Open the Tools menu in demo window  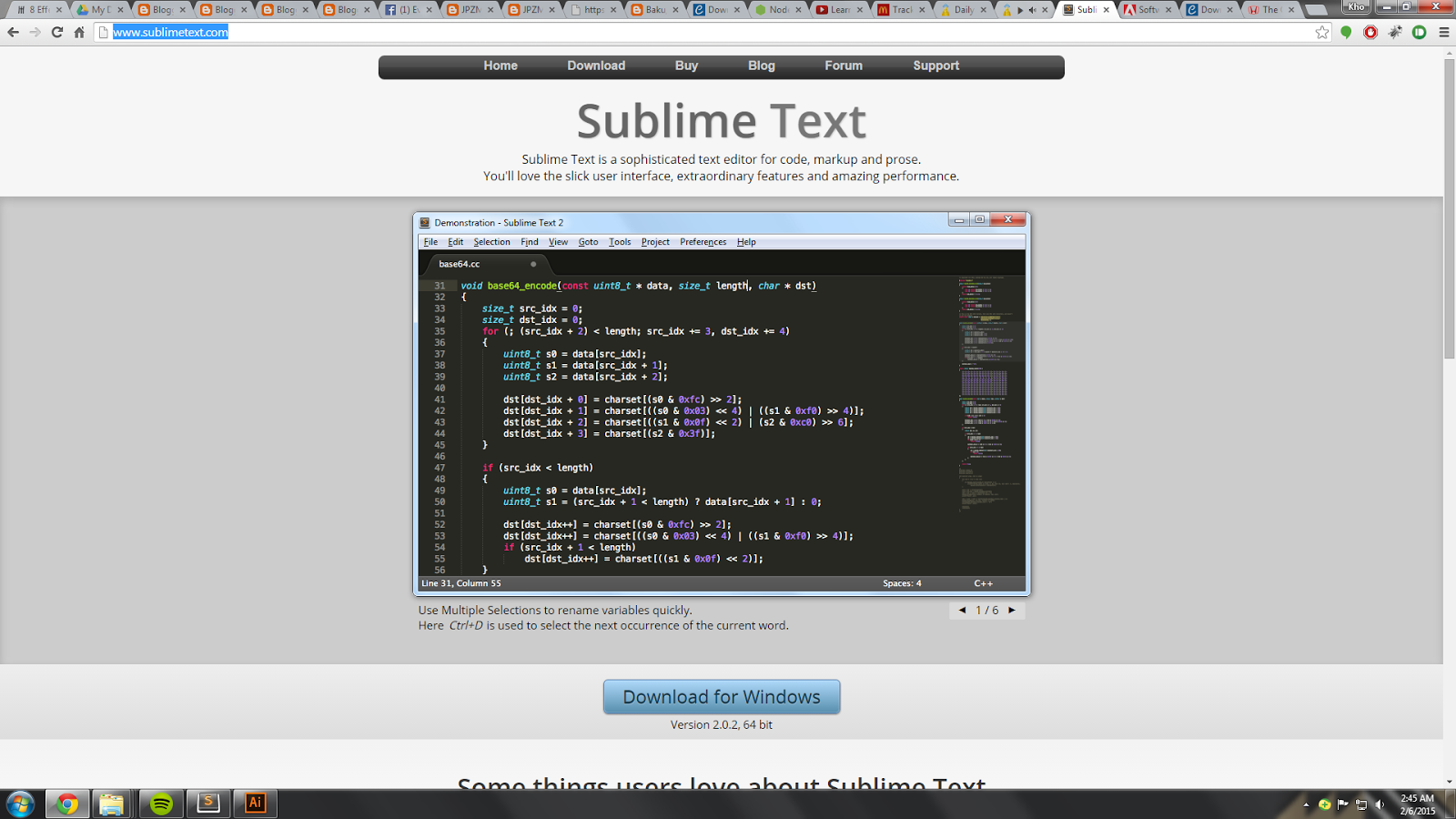point(620,242)
